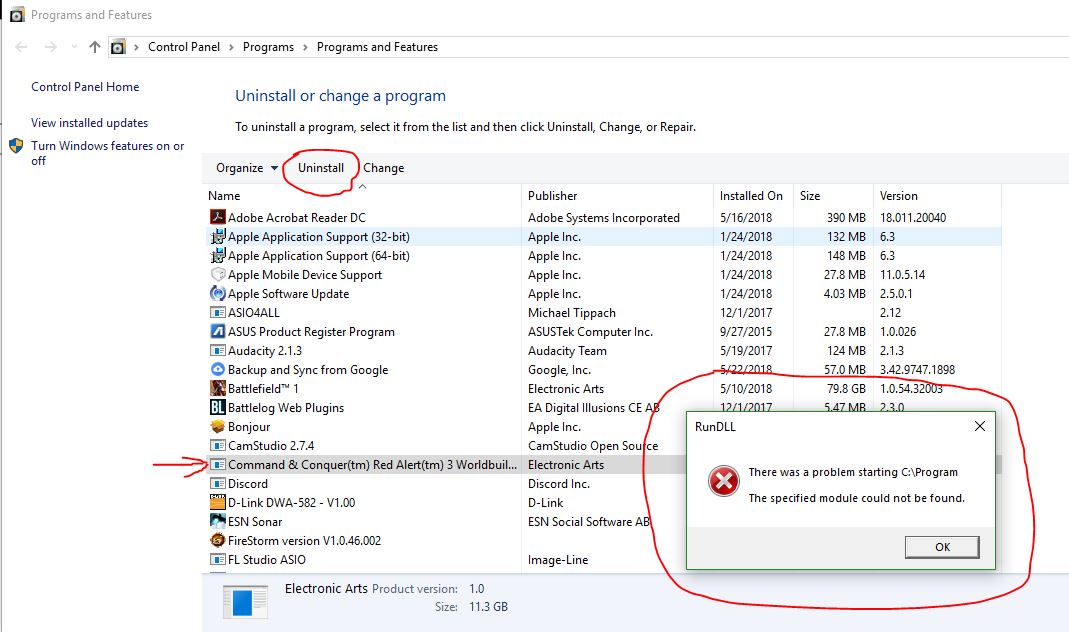Click the Michael Tippach publisher cell

572,313
